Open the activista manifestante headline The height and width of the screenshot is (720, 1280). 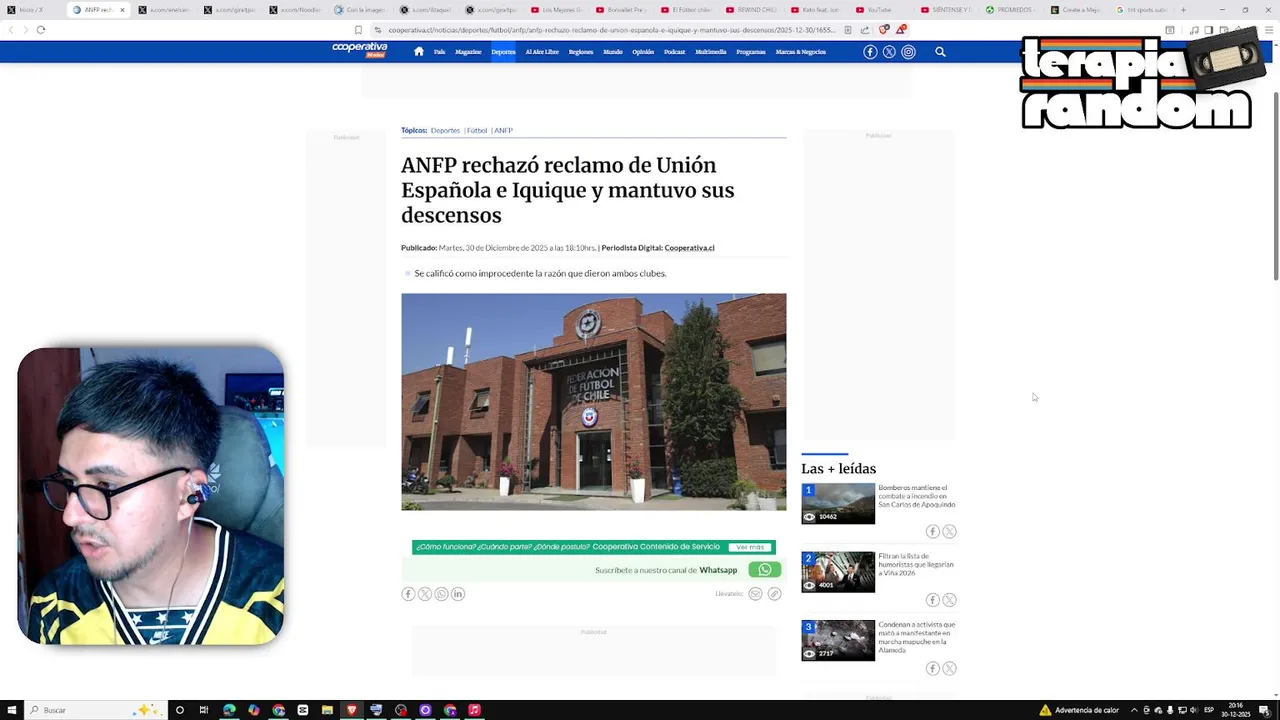pyautogui.click(x=917, y=637)
